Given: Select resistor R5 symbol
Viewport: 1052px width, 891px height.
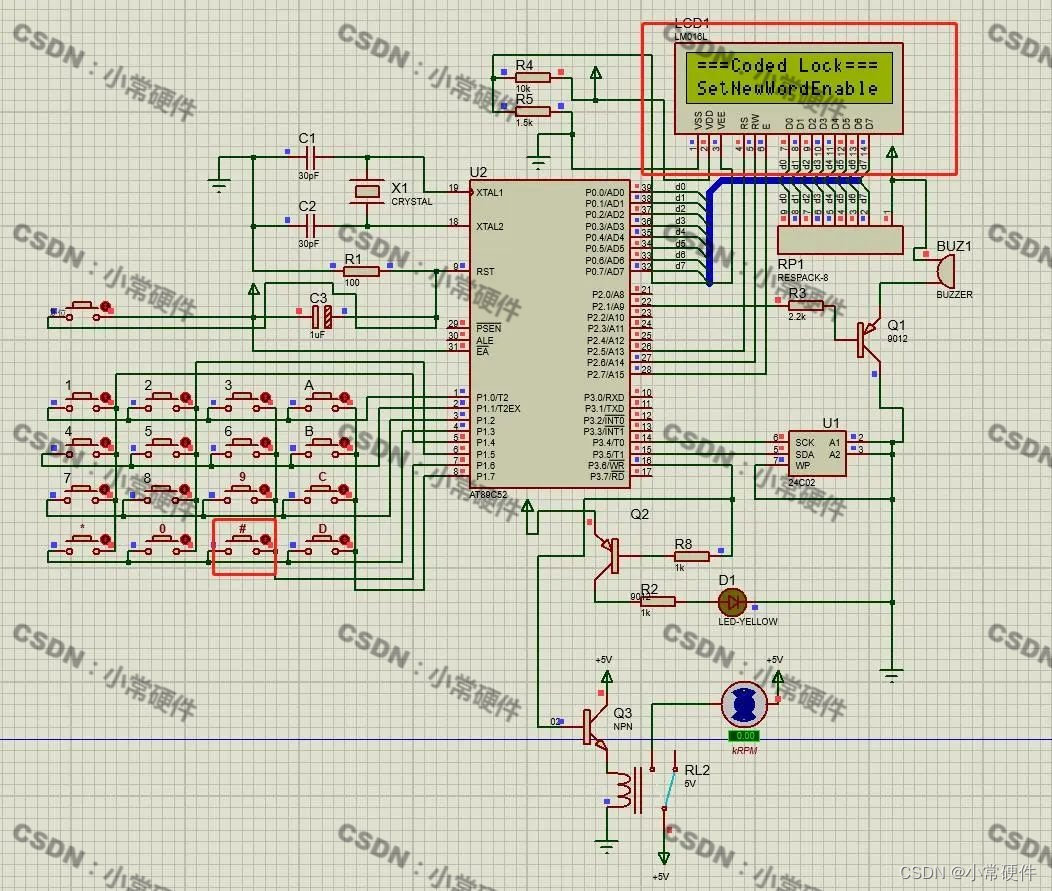Looking at the screenshot, I should pyautogui.click(x=533, y=111).
